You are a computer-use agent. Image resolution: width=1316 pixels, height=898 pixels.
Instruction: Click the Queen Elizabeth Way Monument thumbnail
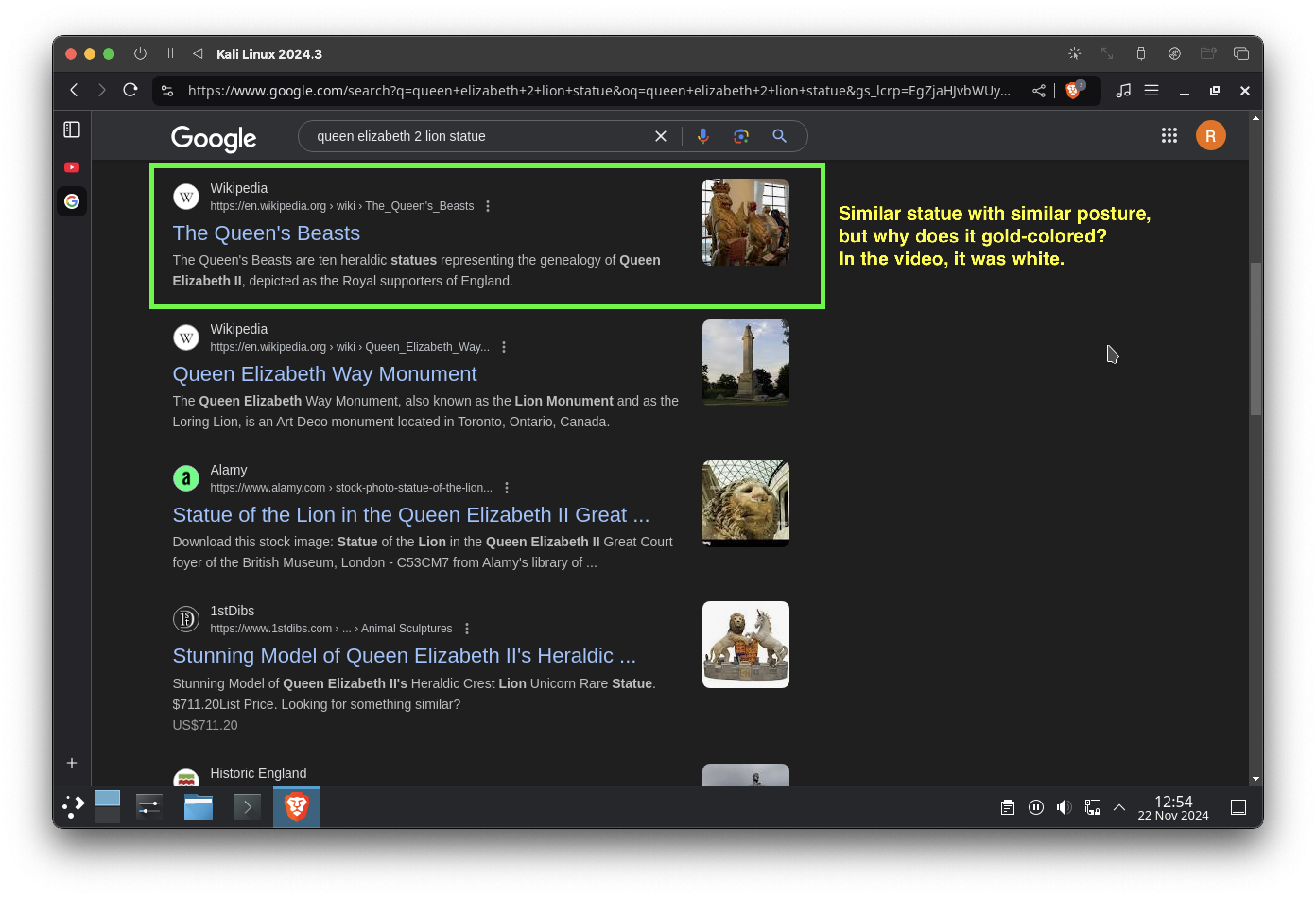(745, 363)
